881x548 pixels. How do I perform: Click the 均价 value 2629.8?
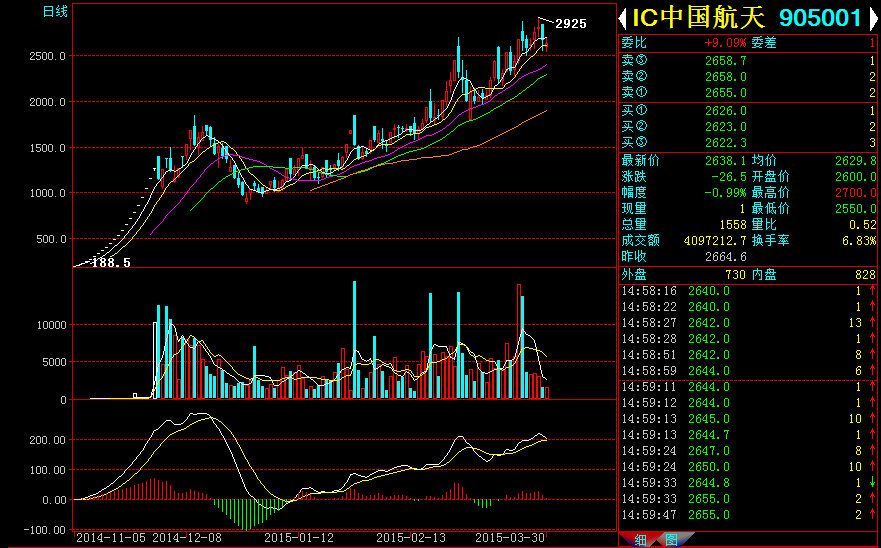pyautogui.click(x=856, y=161)
